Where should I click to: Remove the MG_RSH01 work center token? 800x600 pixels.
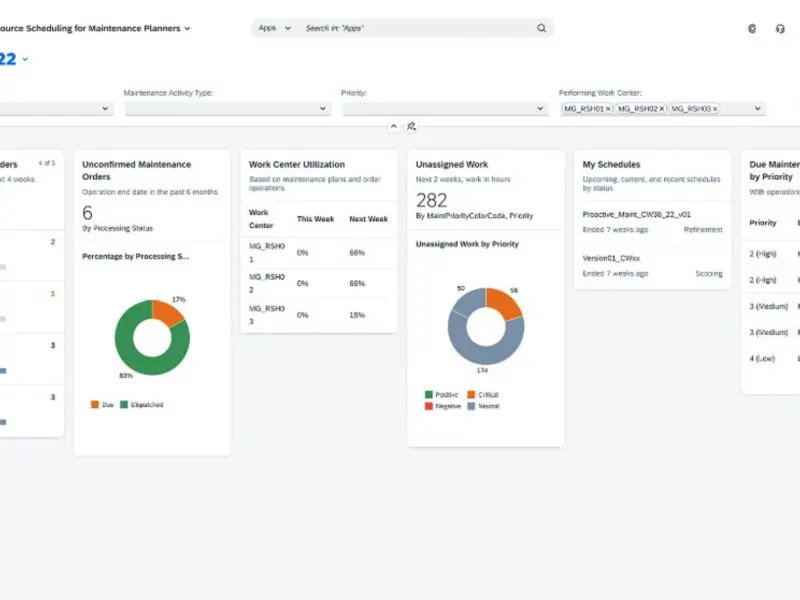[608, 108]
